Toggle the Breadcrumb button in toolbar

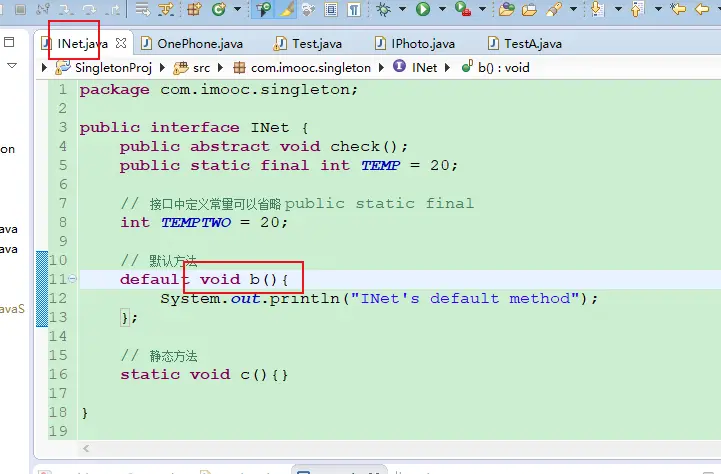coord(263,9)
